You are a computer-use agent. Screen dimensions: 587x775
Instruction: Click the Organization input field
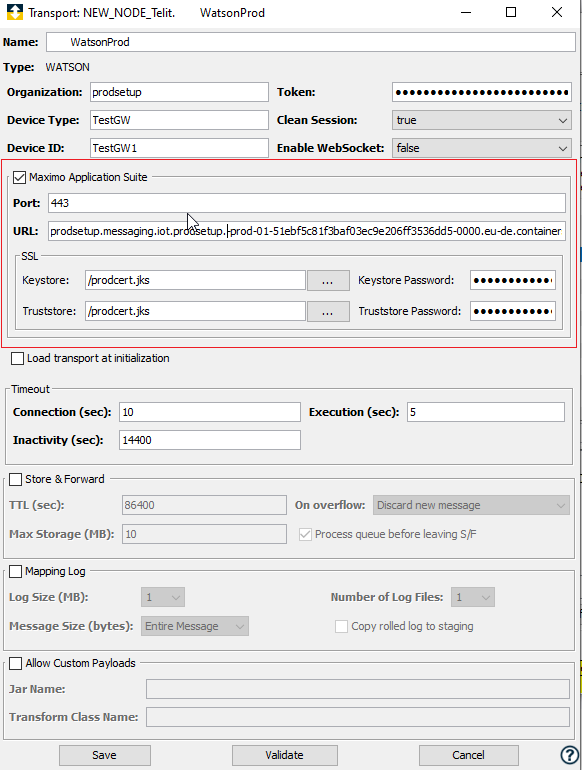(x=179, y=92)
